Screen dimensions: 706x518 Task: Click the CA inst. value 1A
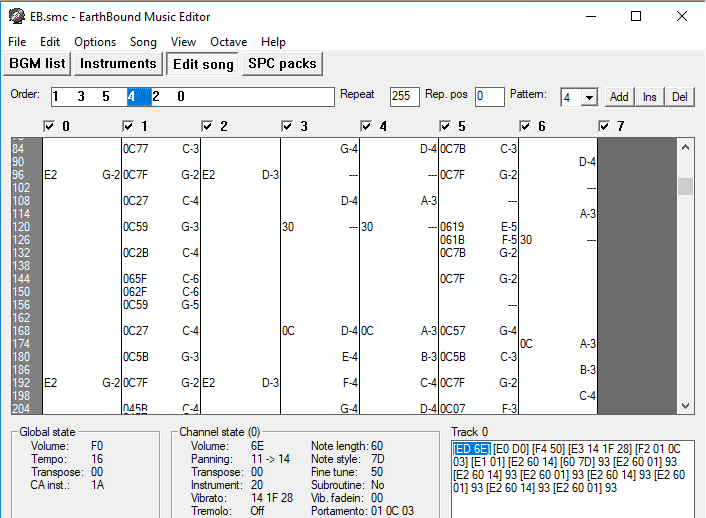click(x=98, y=485)
